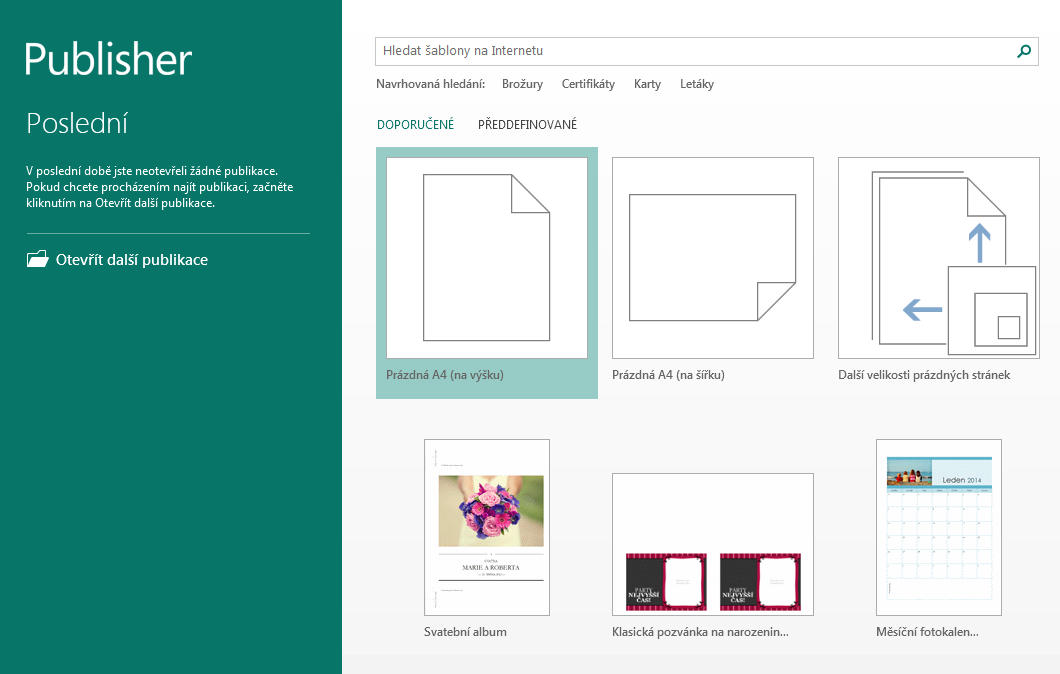Viewport: 1060px width, 674px height.
Task: Select Prázdná A4 (na šířku) template thumbnail
Action: click(x=713, y=258)
